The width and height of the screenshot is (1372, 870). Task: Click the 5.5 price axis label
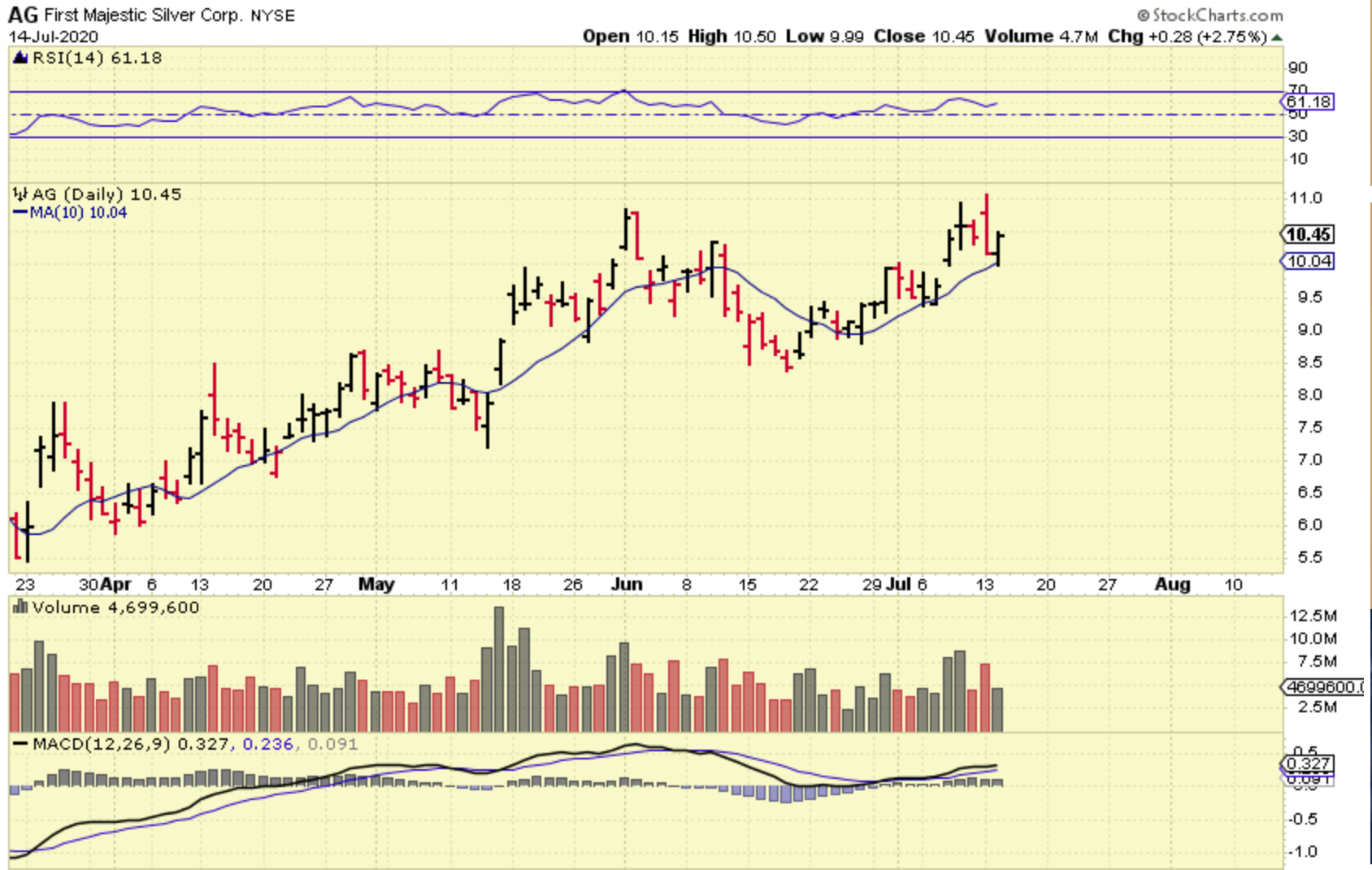click(x=1309, y=557)
